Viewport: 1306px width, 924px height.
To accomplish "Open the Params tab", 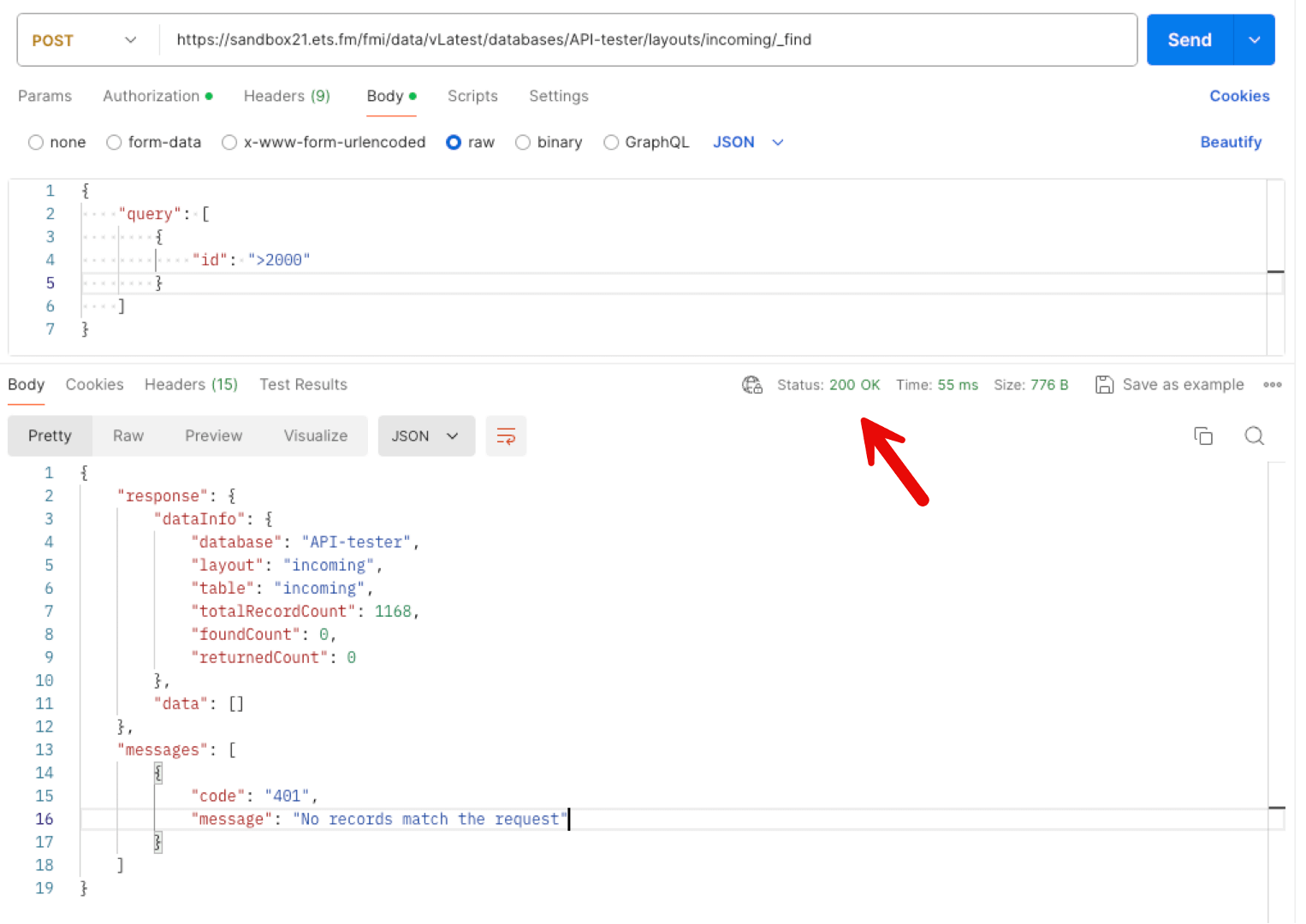I will (45, 97).
